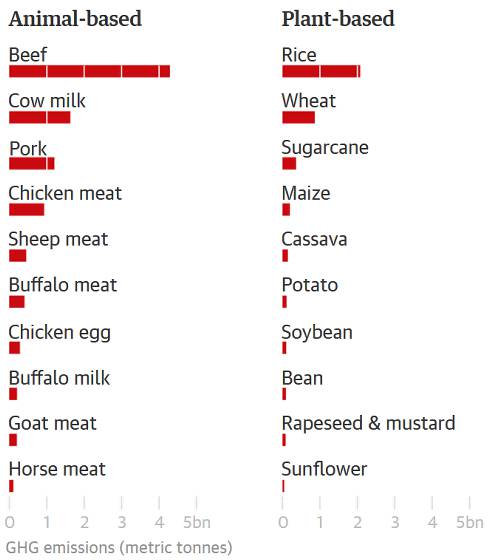The width and height of the screenshot is (490, 560).
Task: Select the Sugarcane bar
Action: [x=289, y=164]
